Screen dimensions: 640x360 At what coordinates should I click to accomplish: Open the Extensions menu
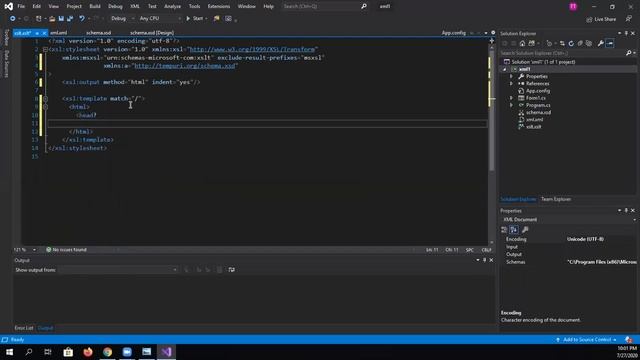[219, 7]
